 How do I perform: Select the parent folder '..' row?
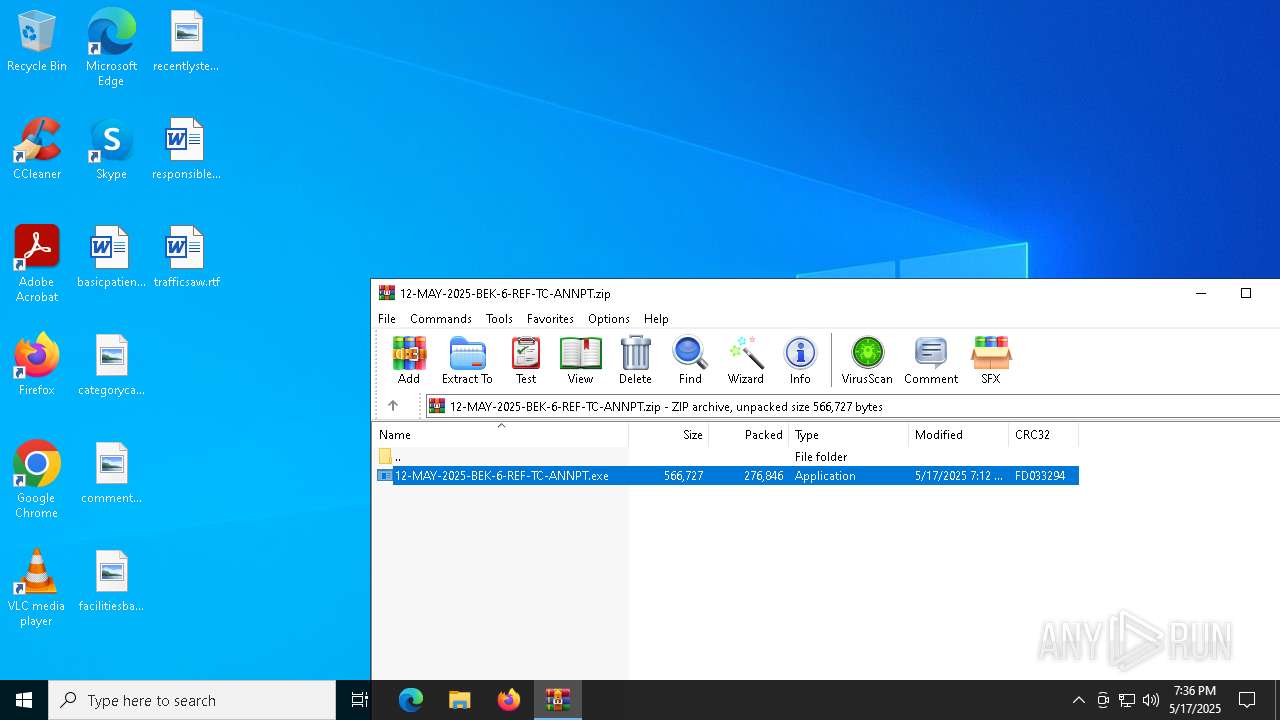click(727, 456)
